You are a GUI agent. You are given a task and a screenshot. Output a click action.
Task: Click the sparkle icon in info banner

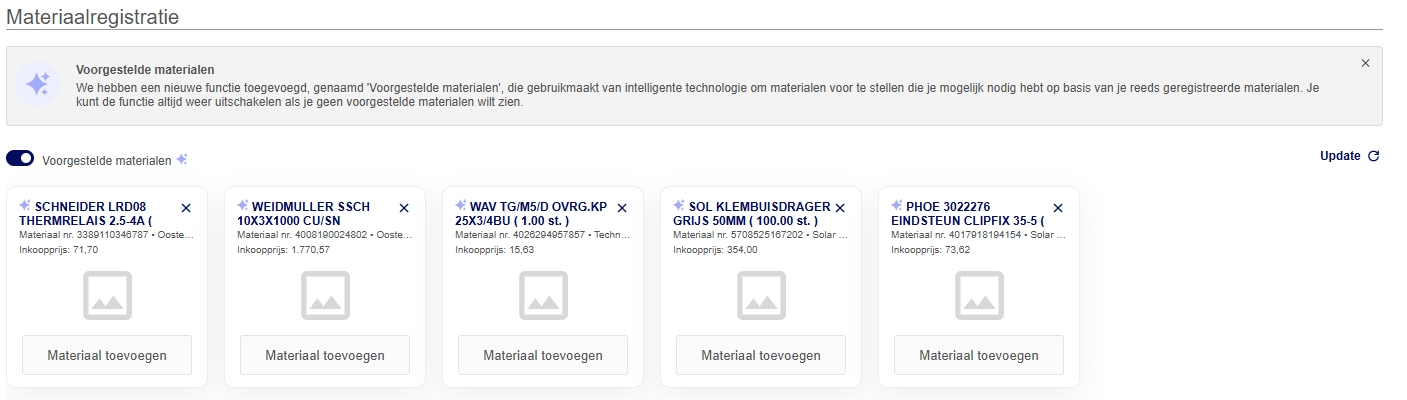38,85
